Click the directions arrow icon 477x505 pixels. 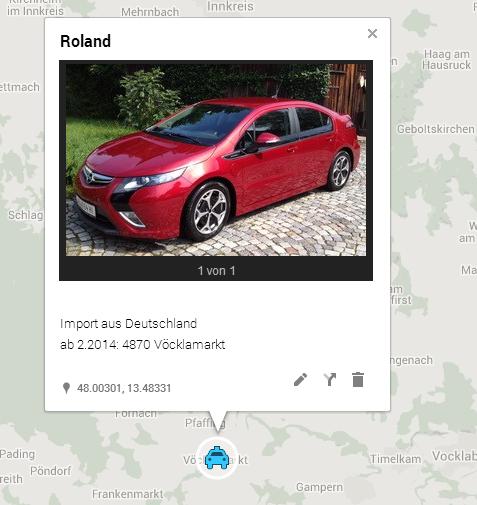coord(330,380)
